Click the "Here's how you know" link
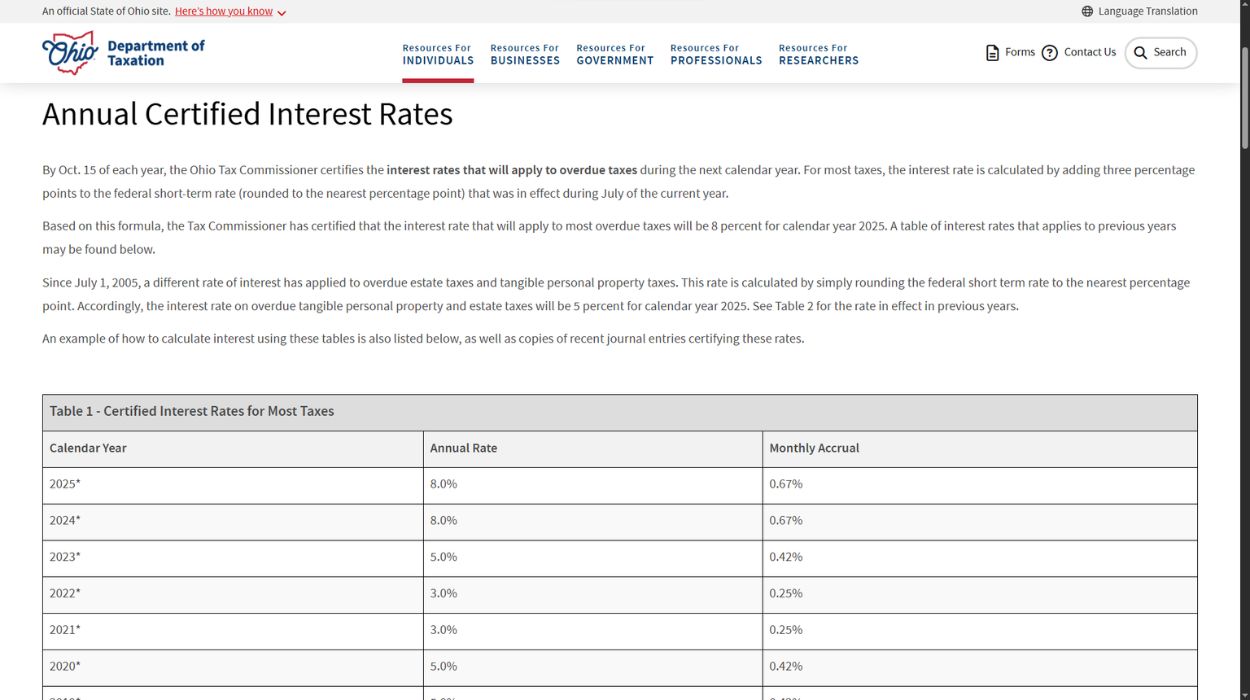The height and width of the screenshot is (700, 1250). coord(222,11)
